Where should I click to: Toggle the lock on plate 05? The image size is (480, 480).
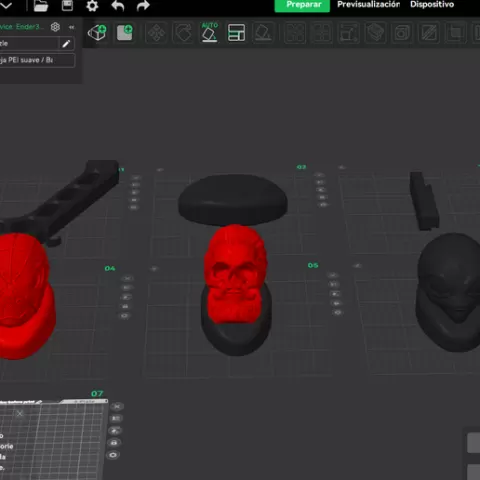336,303
